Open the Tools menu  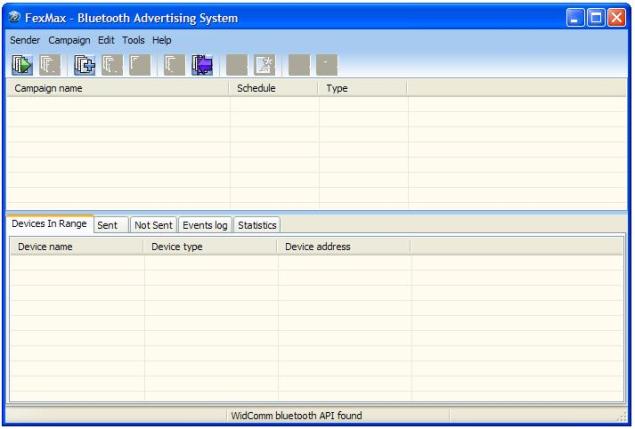tap(133, 40)
